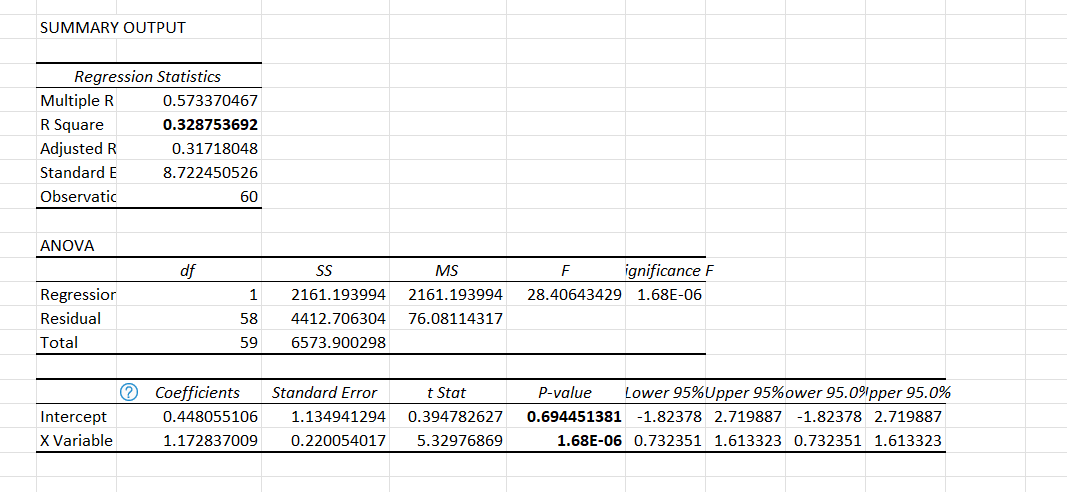Image resolution: width=1067 pixels, height=492 pixels.
Task: Click the t Stat column header
Action: (x=446, y=393)
